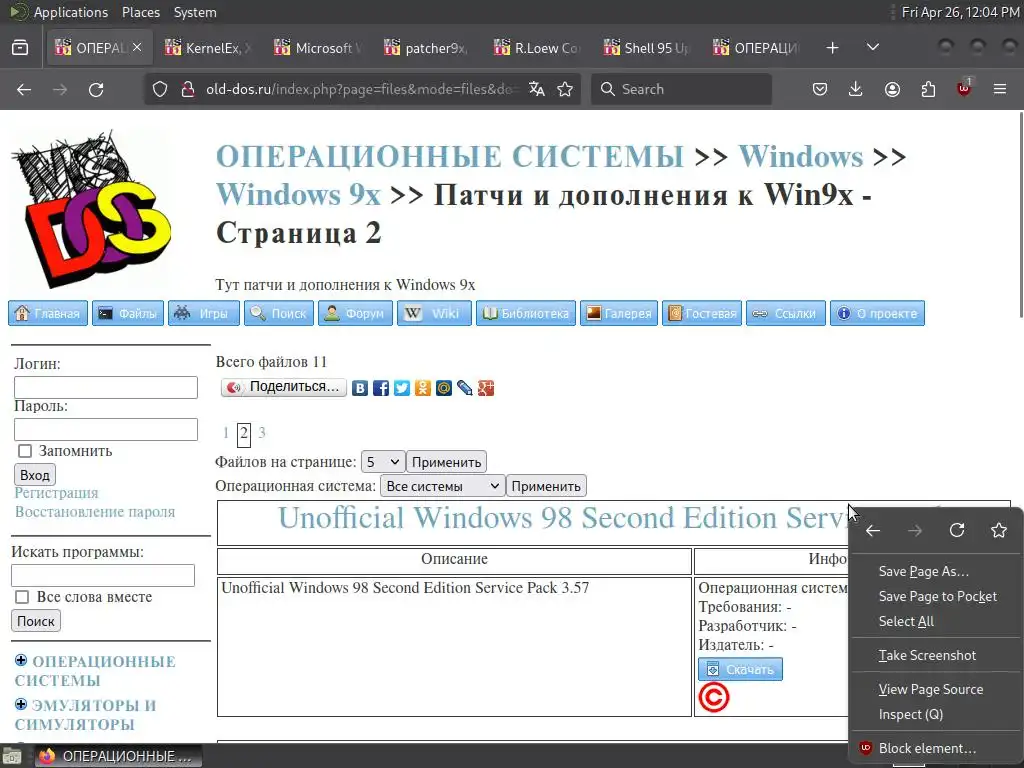Share via VK icon
The width and height of the screenshot is (1024, 768).
(360, 389)
